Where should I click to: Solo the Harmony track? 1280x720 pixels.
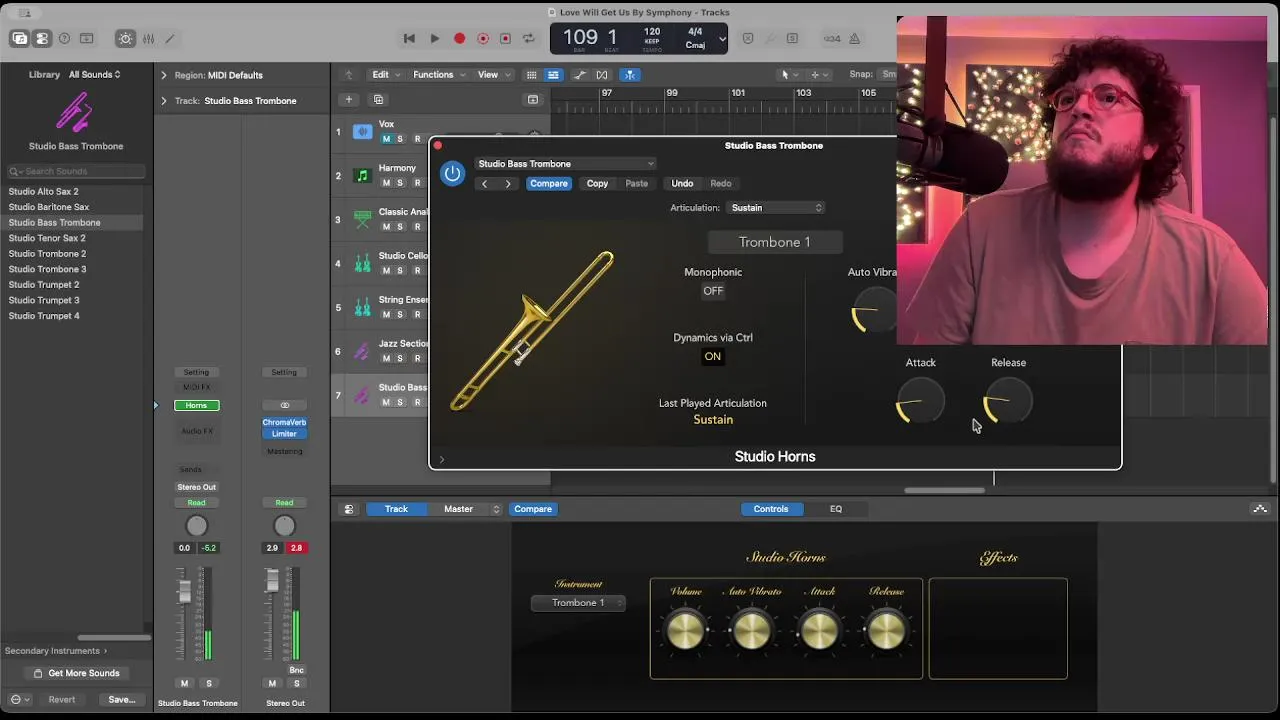(x=400, y=183)
